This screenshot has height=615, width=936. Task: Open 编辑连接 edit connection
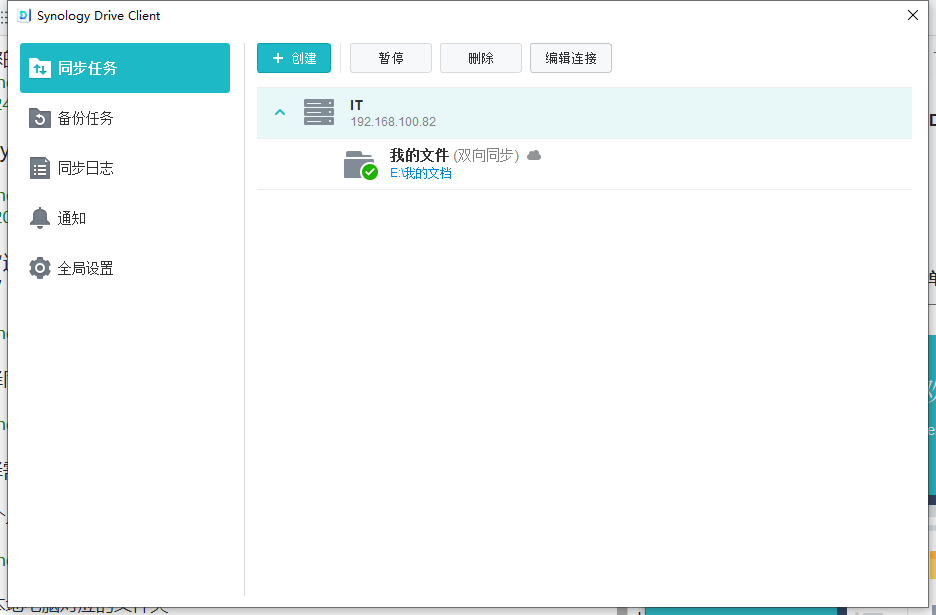point(571,58)
